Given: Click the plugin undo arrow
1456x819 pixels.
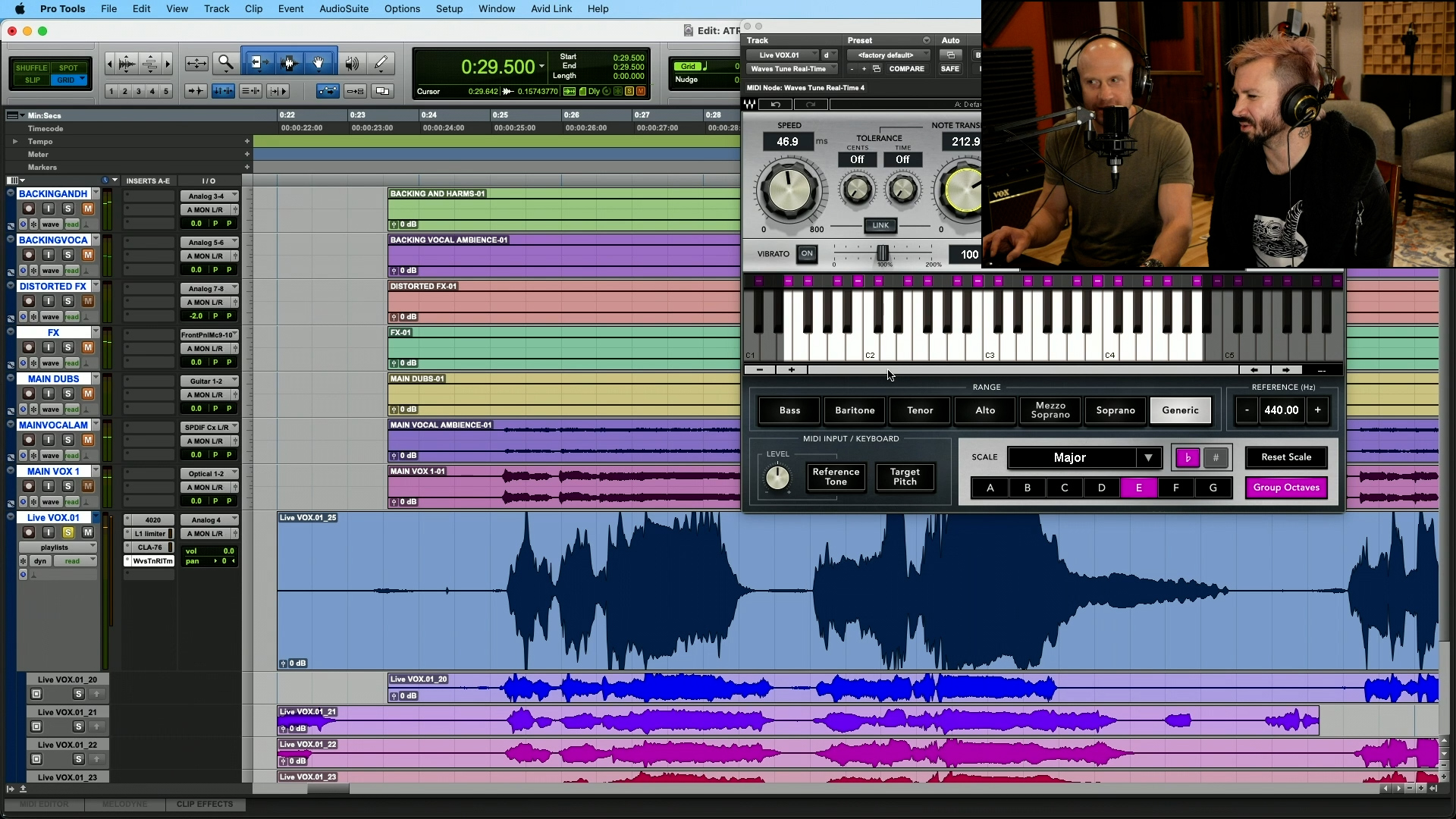Looking at the screenshot, I should tap(776, 104).
